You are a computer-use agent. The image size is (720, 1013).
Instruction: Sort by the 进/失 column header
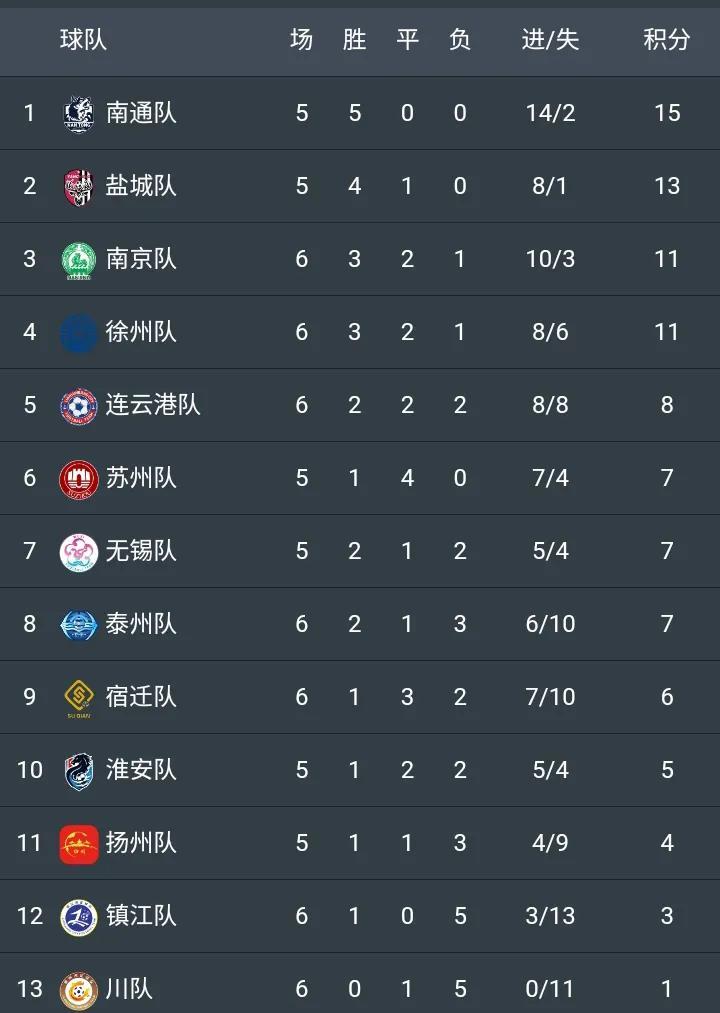pyautogui.click(x=550, y=39)
